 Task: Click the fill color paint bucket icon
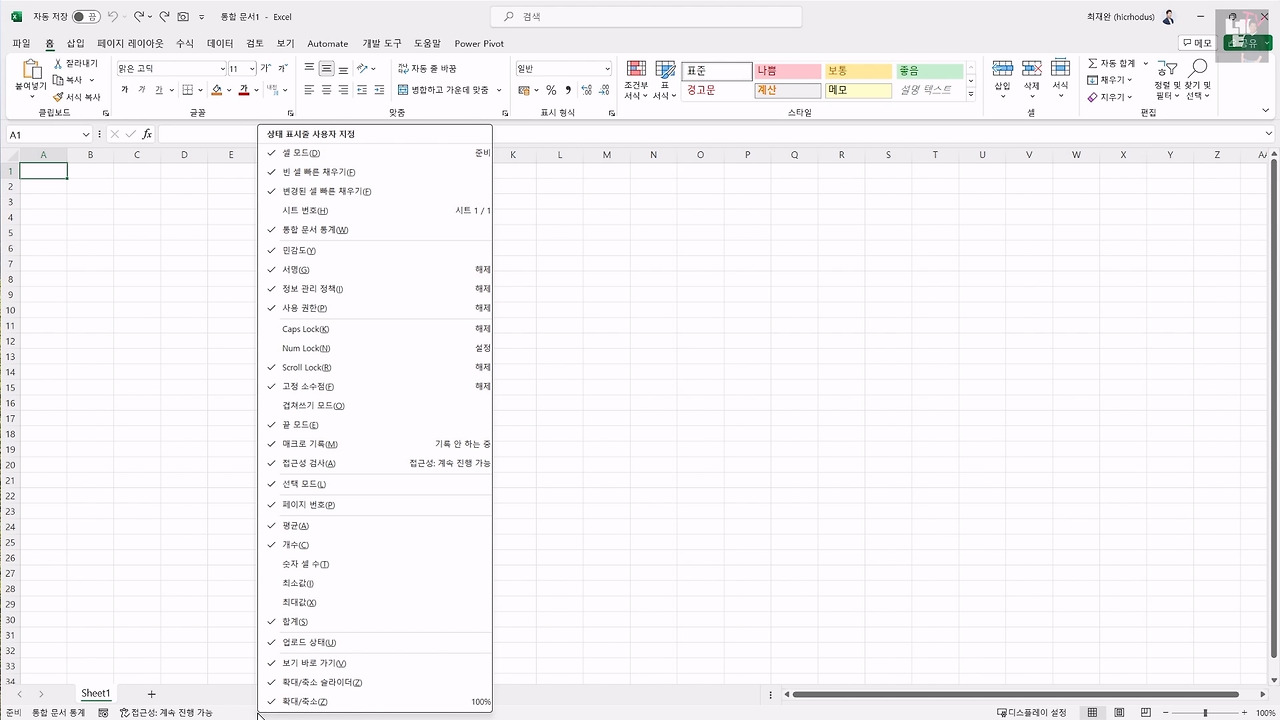tap(216, 90)
